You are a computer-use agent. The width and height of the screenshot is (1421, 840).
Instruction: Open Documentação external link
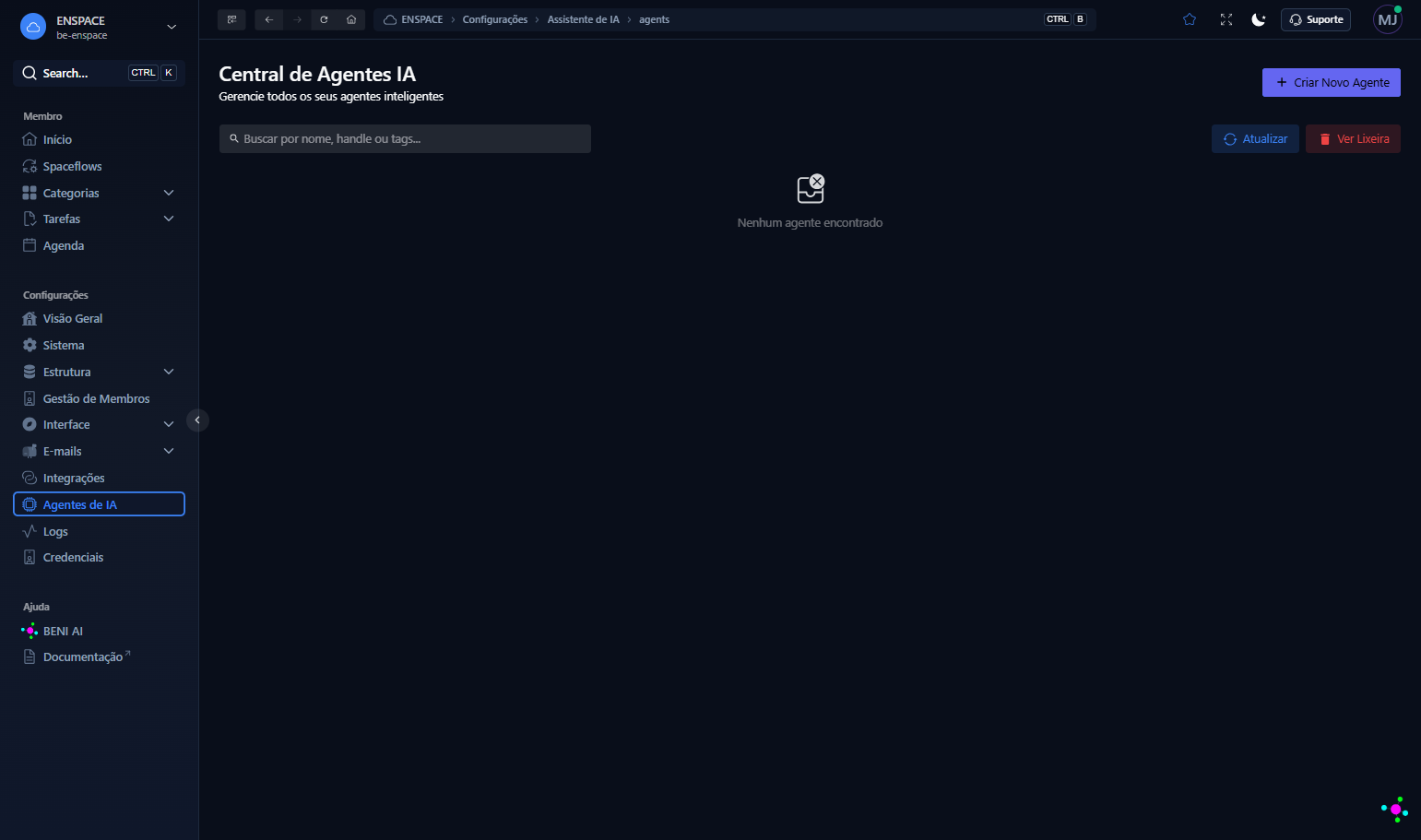point(99,657)
